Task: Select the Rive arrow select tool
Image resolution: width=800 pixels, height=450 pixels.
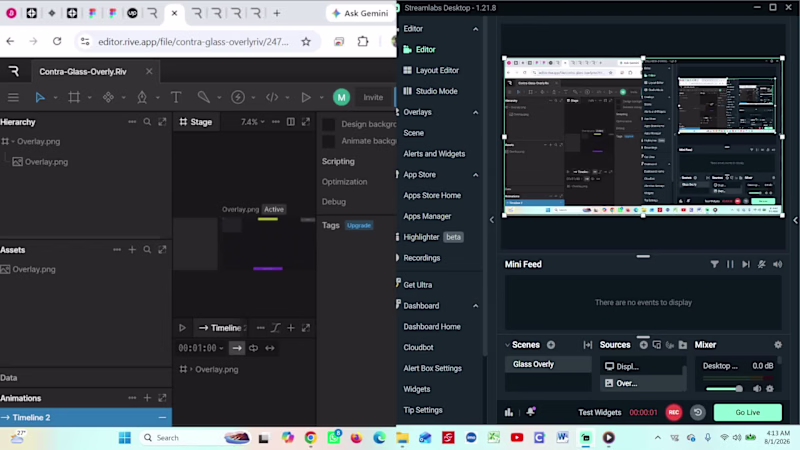Action: point(40,97)
